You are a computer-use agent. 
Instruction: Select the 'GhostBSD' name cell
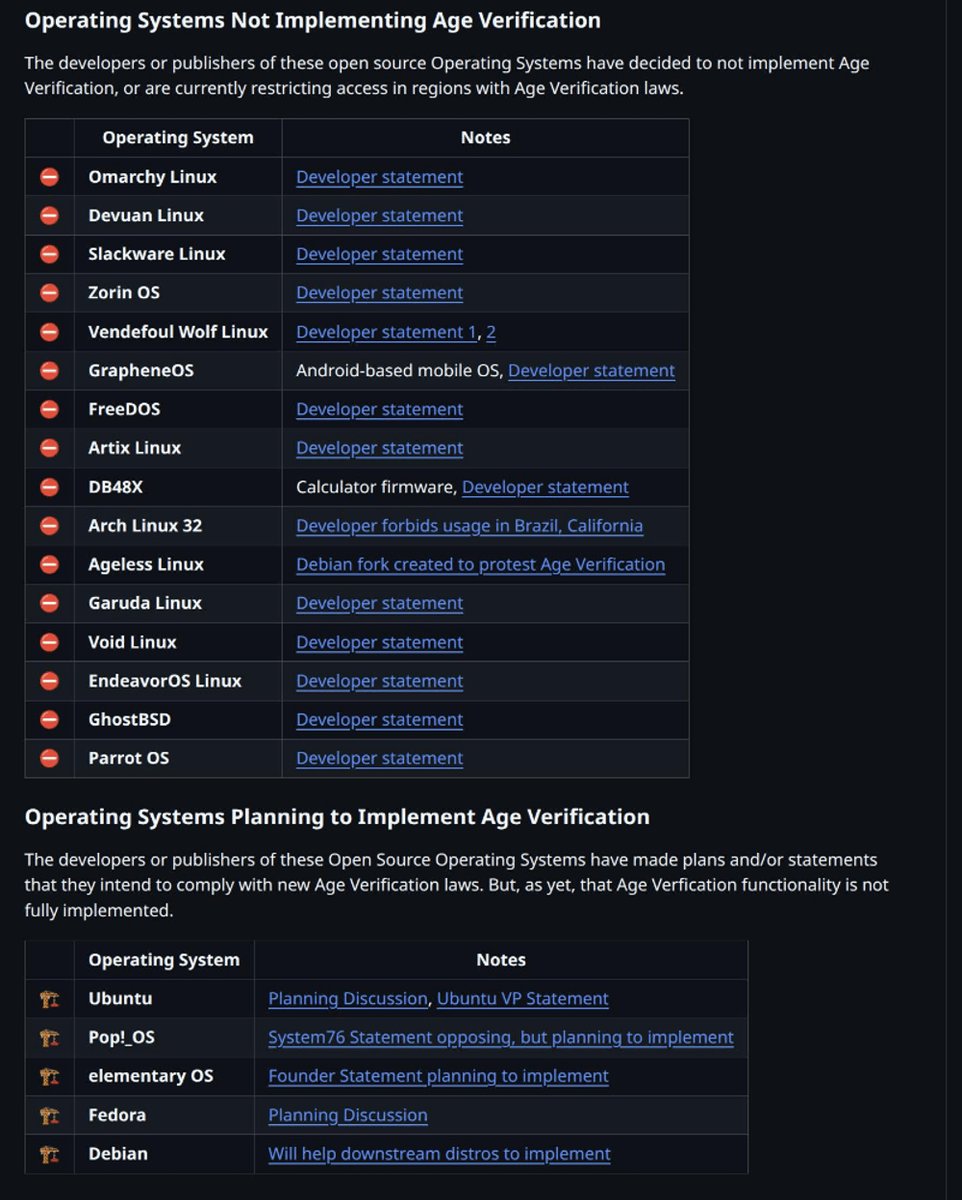point(178,720)
